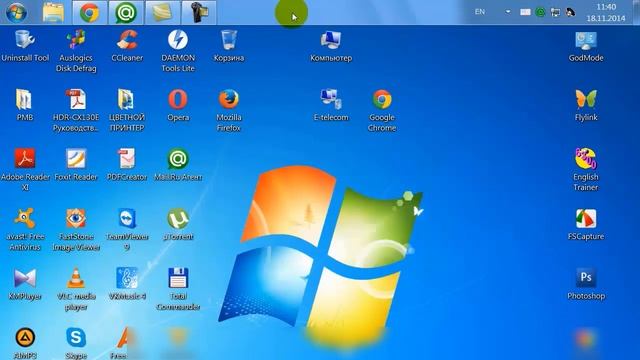Image resolution: width=640 pixels, height=360 pixels.
Task: Click the EN language indicator
Action: click(x=480, y=12)
